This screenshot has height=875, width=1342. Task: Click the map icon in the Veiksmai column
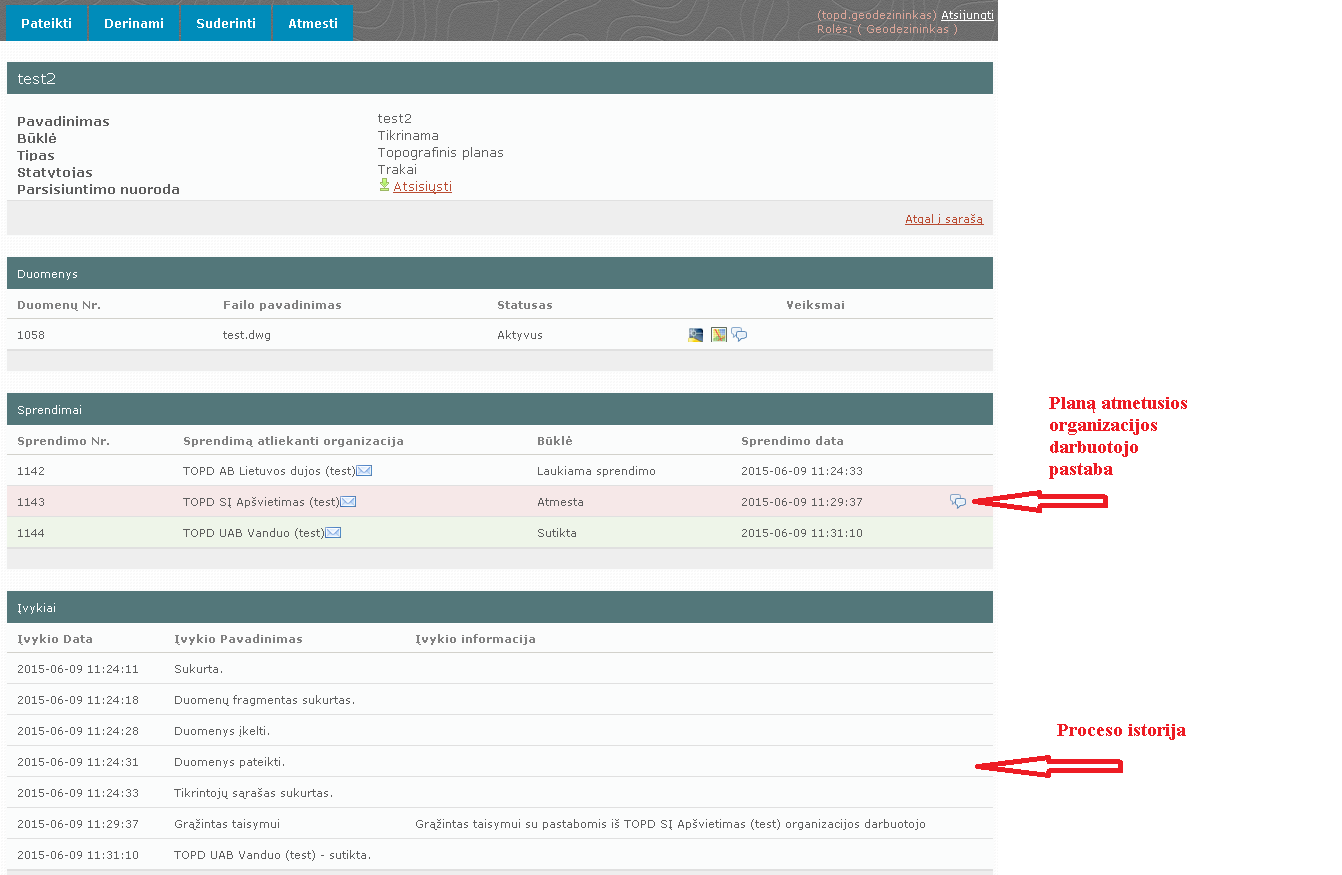point(718,335)
